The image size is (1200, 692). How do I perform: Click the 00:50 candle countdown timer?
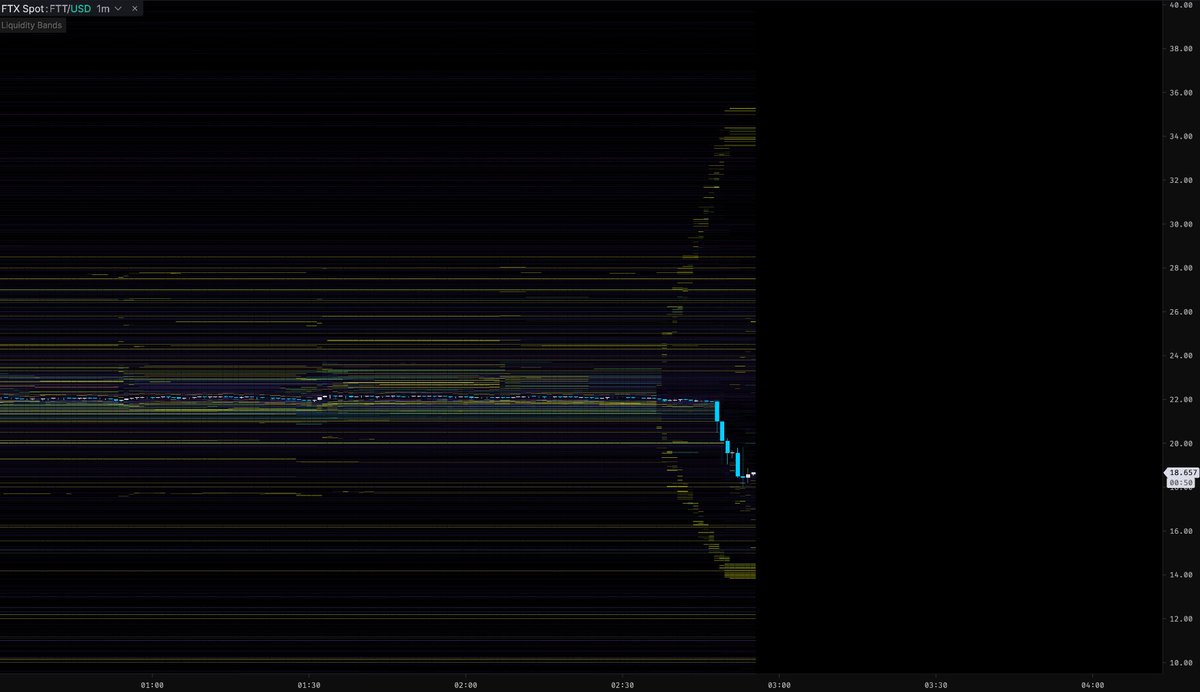coord(1180,481)
